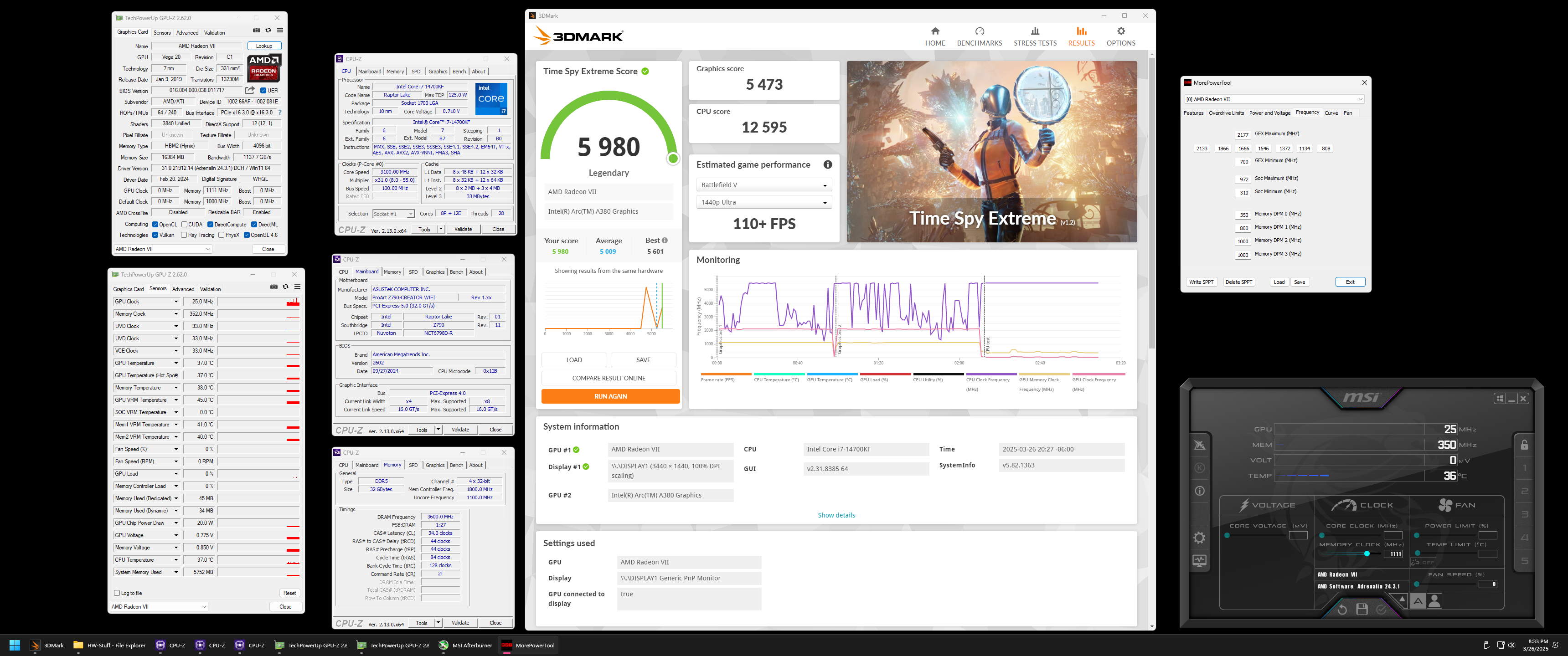Open MorePowerTool AMD Radeon VII device dropdown

click(x=1274, y=99)
